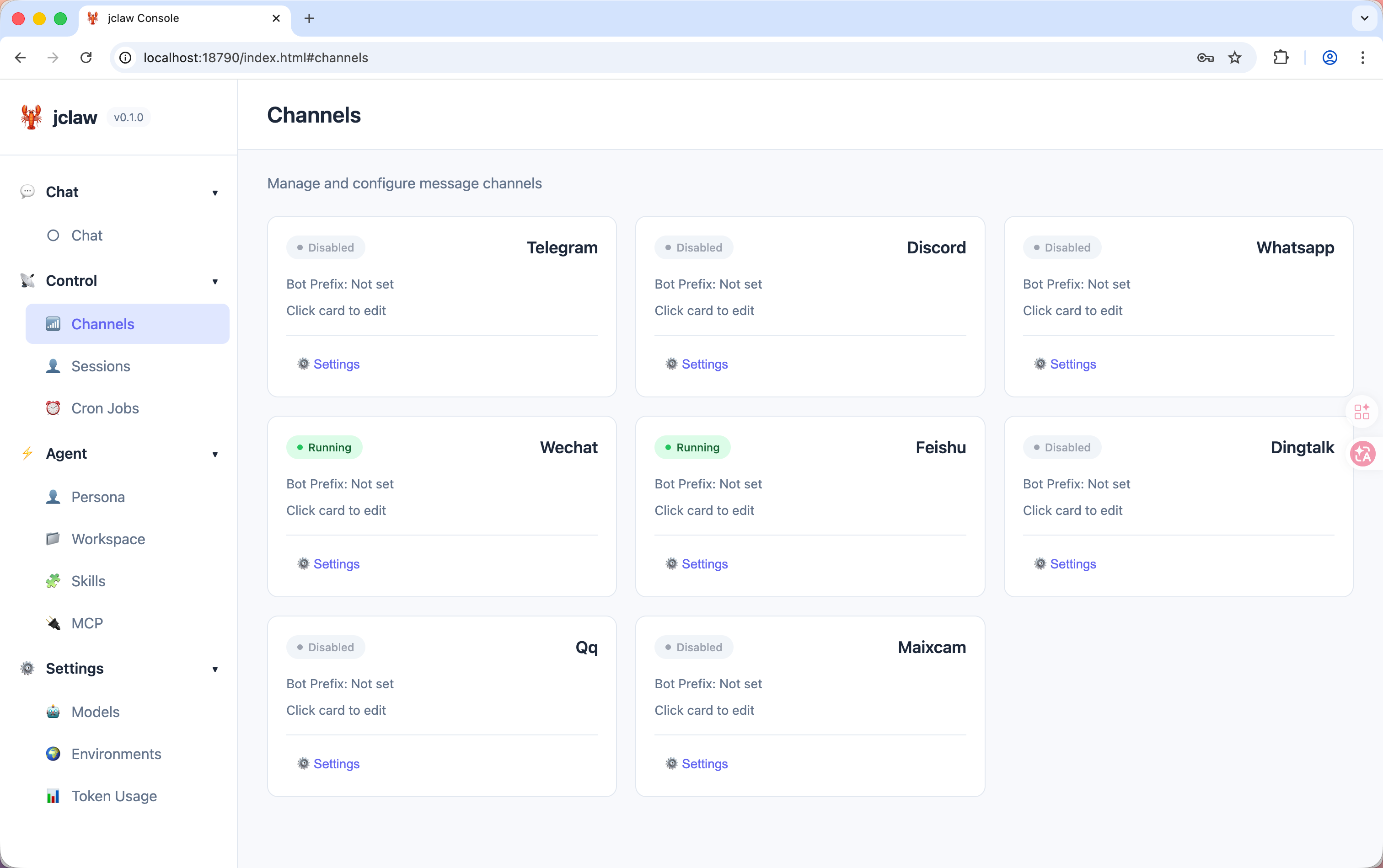Click the Qq channel card title
1383x868 pixels.
tap(586, 647)
